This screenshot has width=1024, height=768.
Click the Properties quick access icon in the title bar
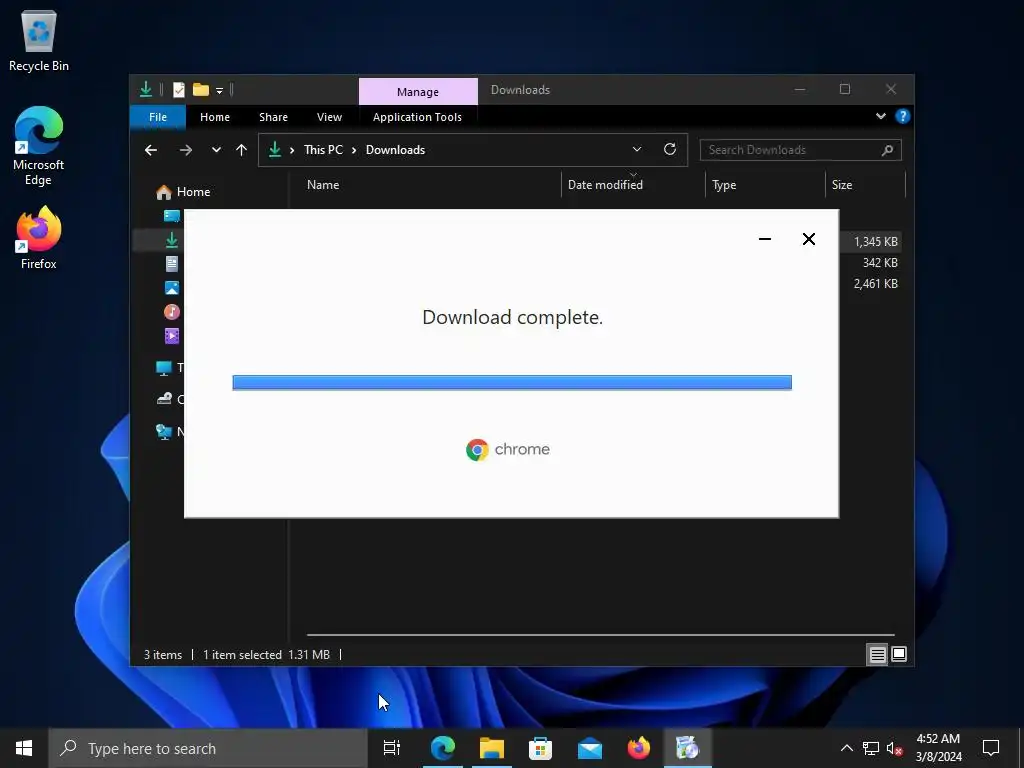(x=178, y=89)
